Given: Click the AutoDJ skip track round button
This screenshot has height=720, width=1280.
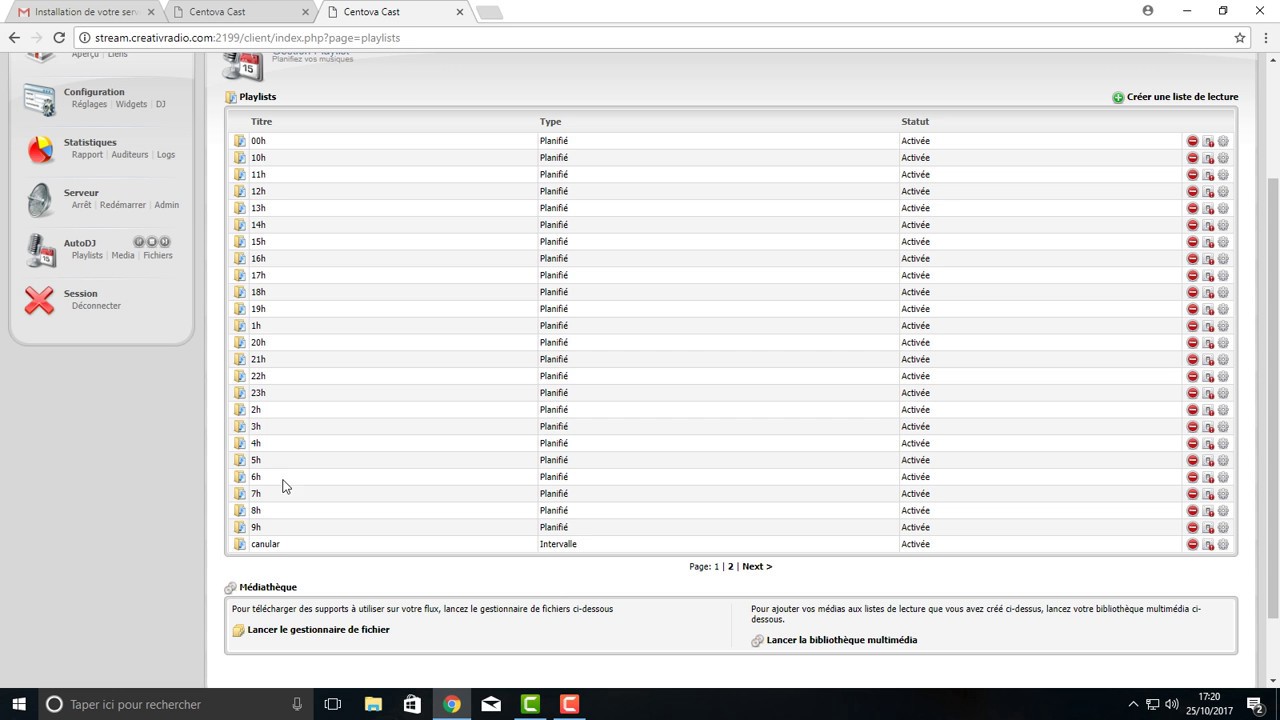Looking at the screenshot, I should (165, 242).
